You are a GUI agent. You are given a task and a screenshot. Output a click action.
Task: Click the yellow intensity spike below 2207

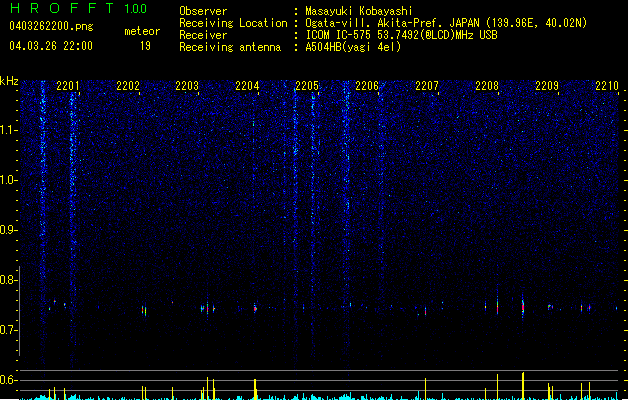click(x=426, y=389)
